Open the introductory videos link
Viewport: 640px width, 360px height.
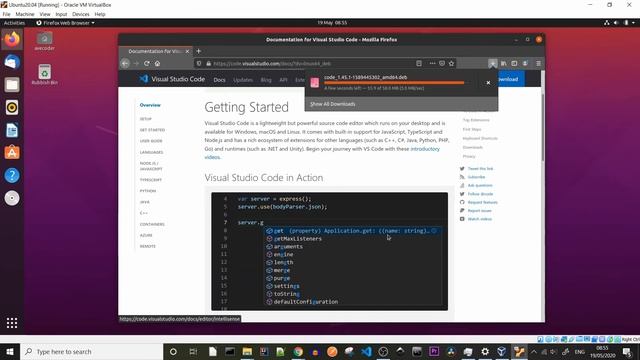point(425,149)
